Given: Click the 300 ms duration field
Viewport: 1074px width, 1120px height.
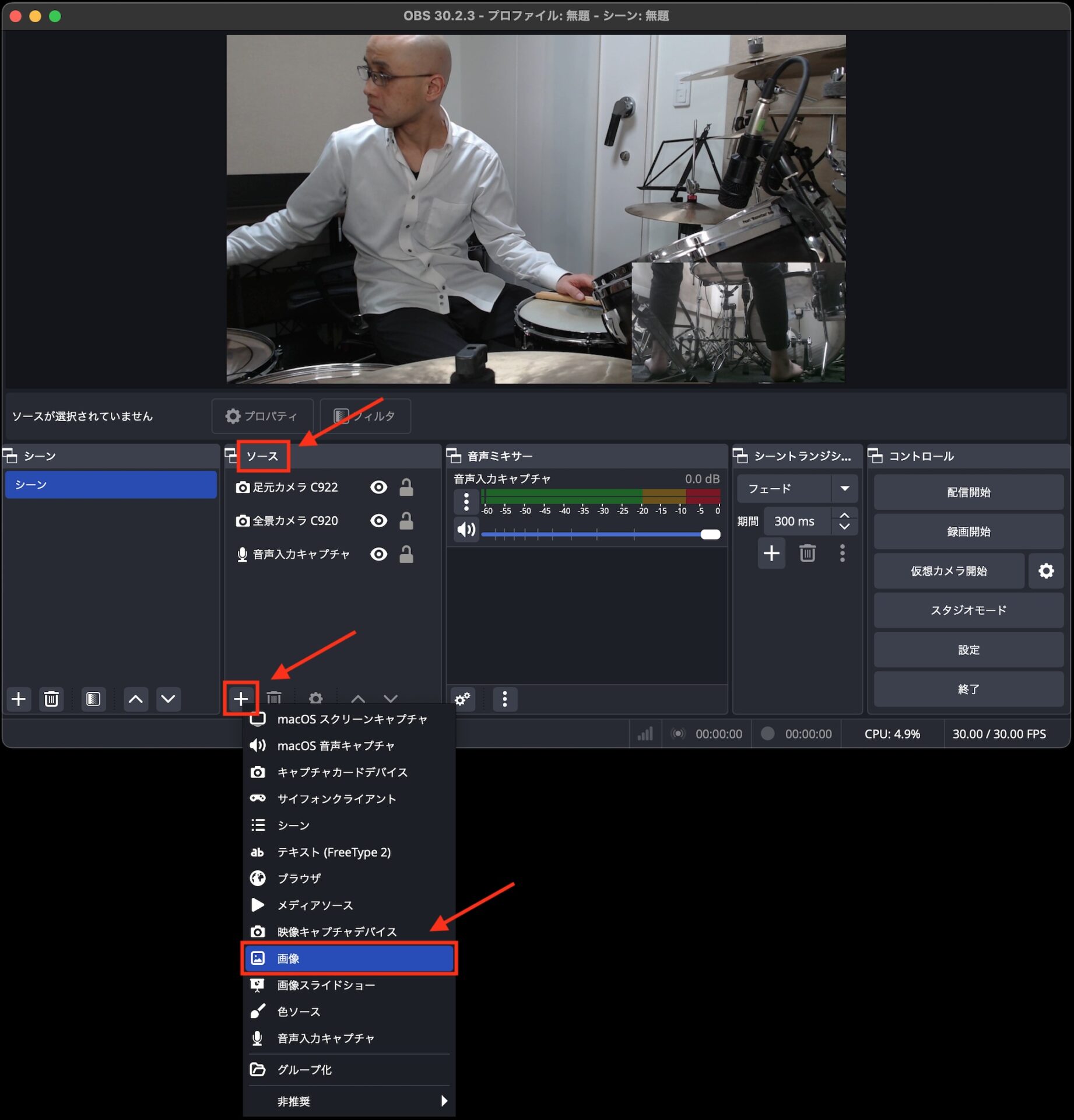Looking at the screenshot, I should coord(798,521).
